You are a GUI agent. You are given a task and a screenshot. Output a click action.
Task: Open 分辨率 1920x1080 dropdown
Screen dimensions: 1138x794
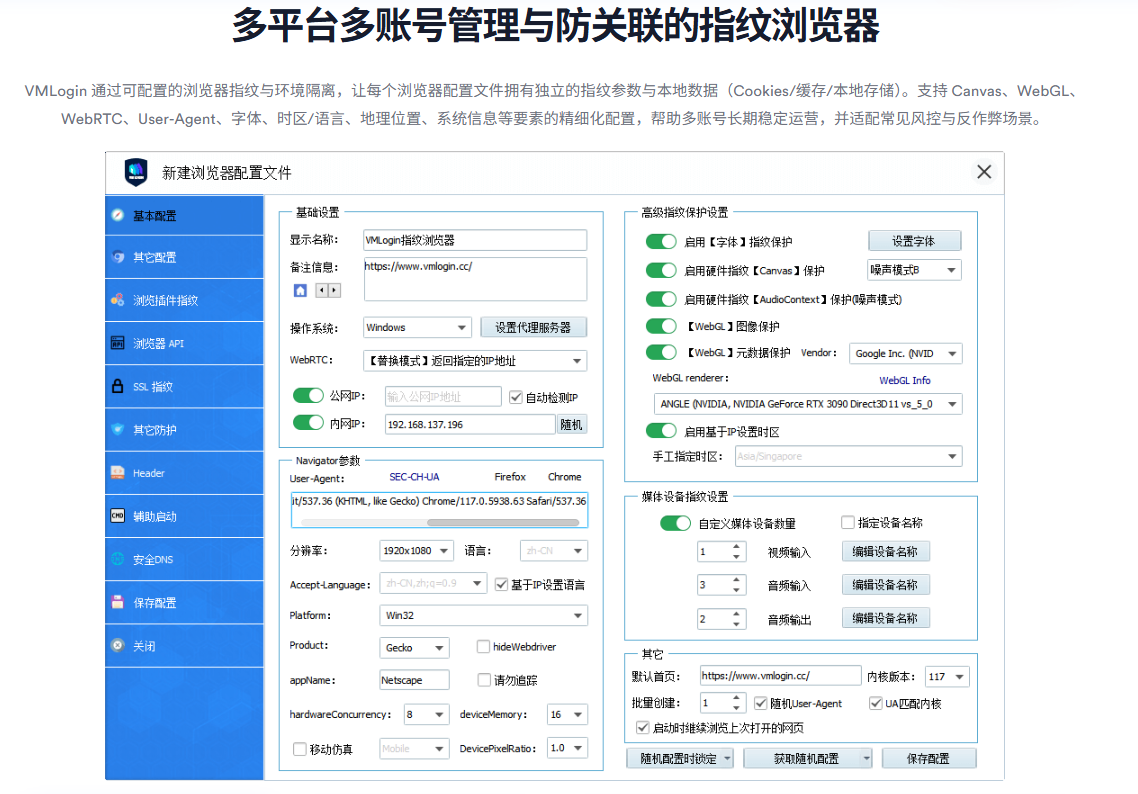click(x=416, y=551)
